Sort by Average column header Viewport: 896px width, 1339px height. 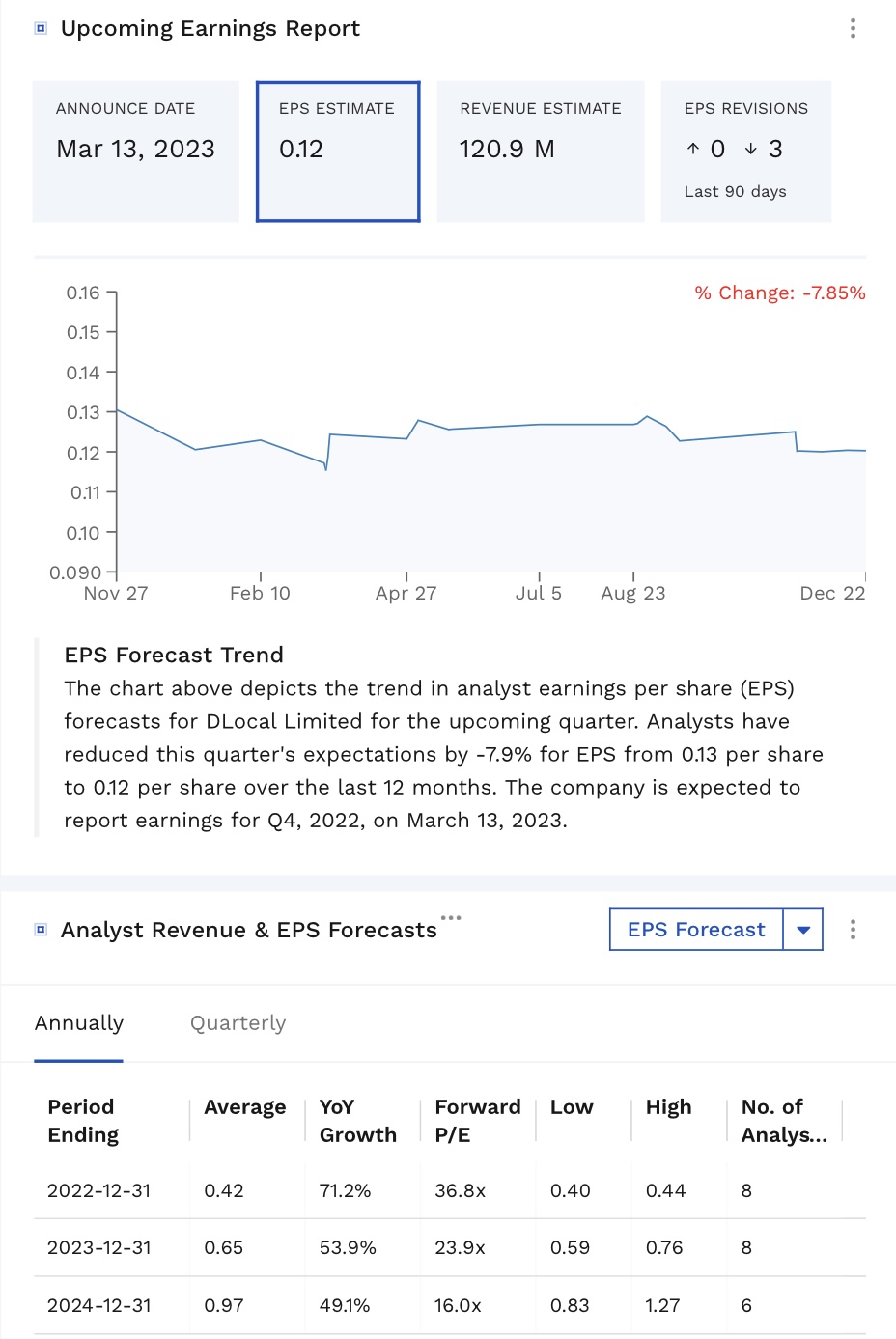click(x=245, y=1107)
